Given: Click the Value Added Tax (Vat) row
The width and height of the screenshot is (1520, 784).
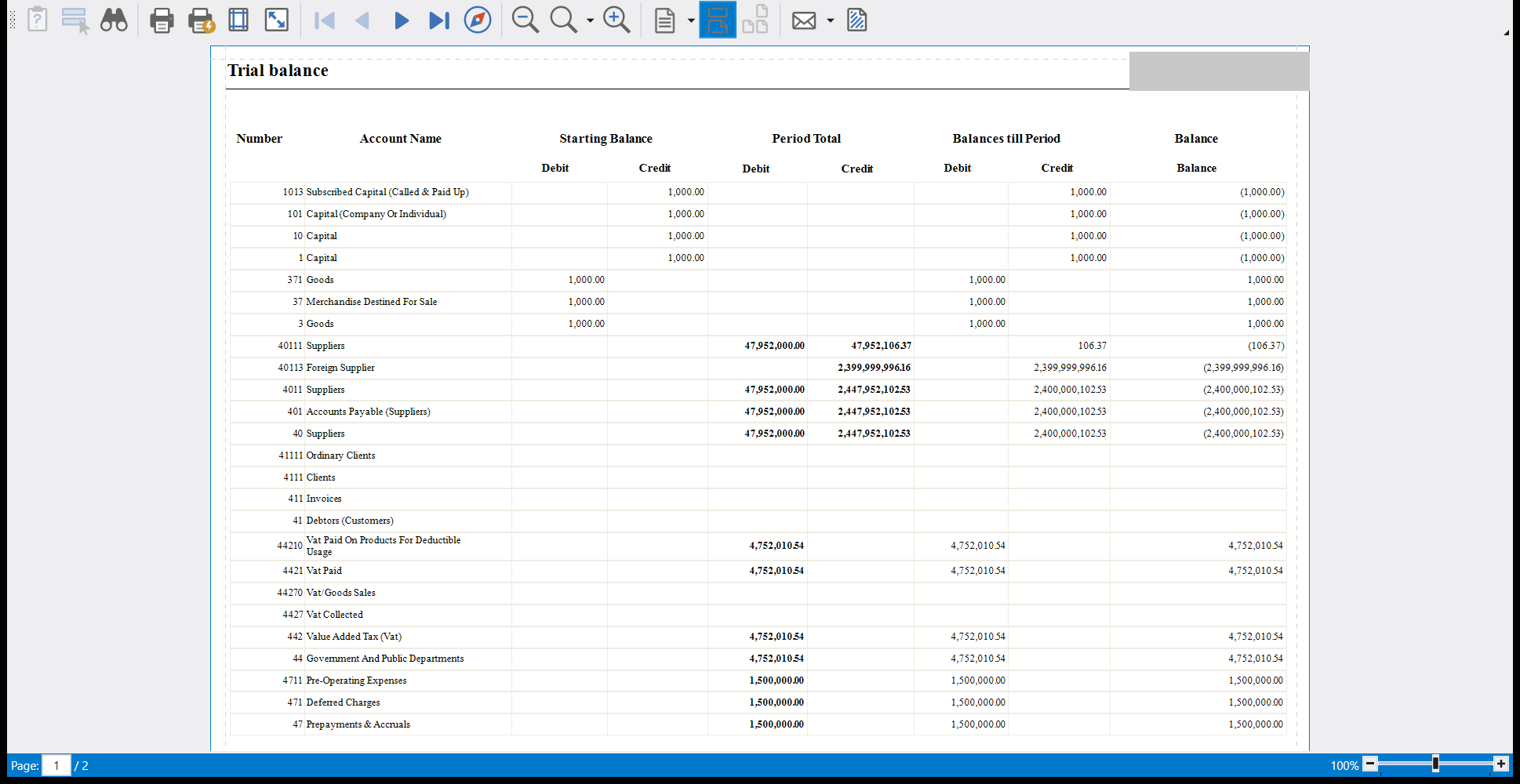Looking at the screenshot, I should [758, 637].
